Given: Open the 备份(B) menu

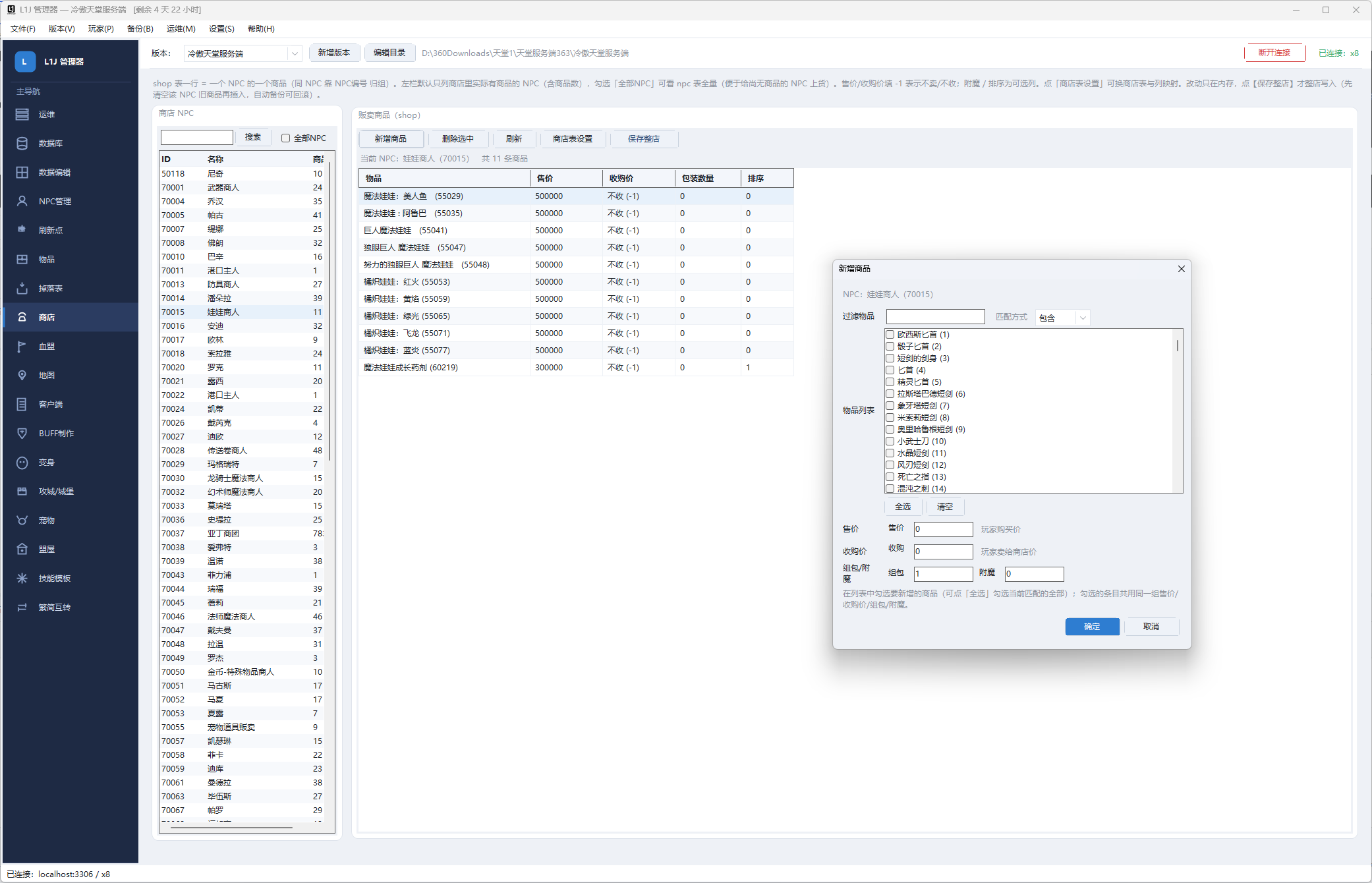Looking at the screenshot, I should coord(140,28).
